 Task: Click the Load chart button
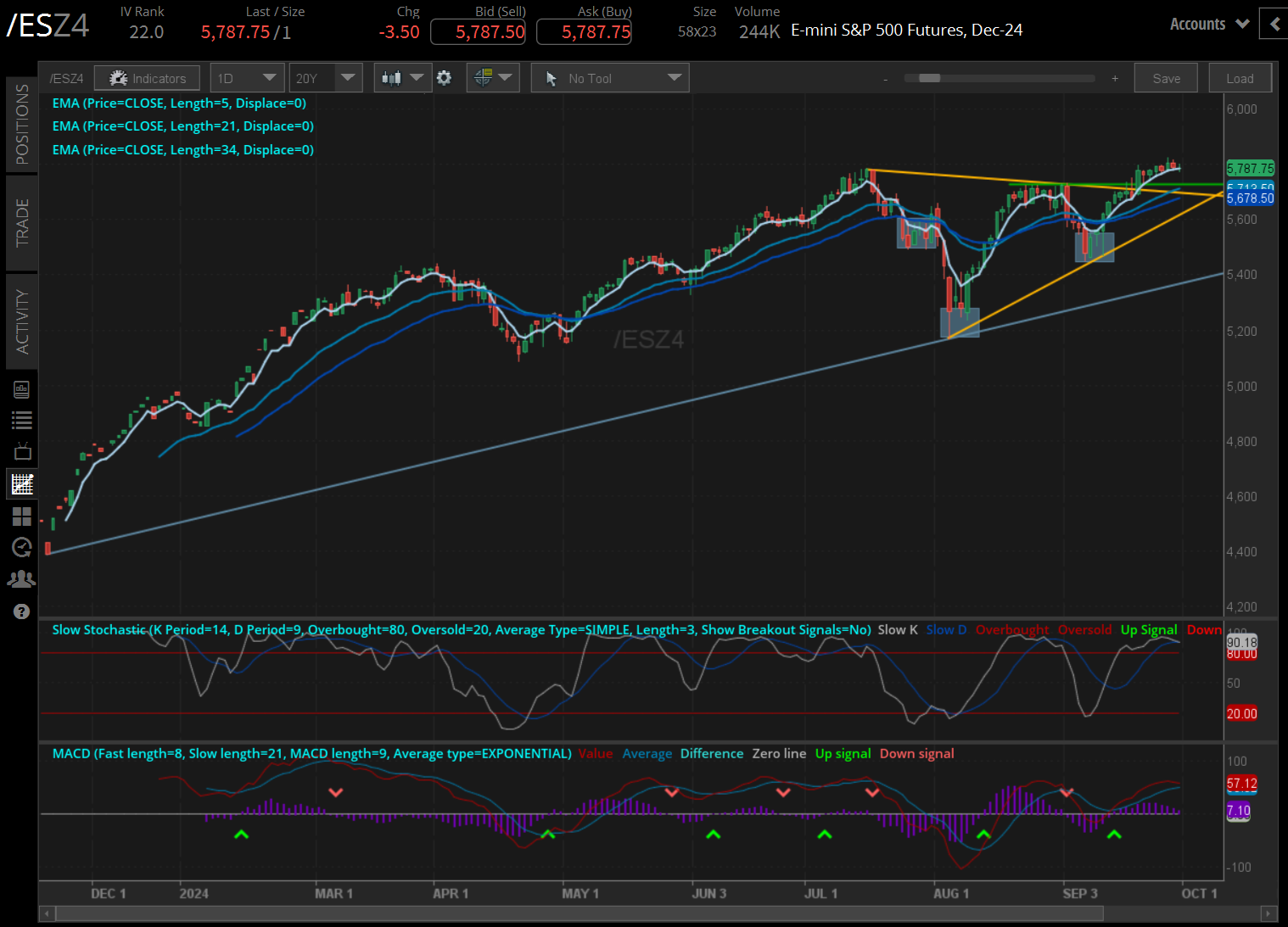[x=1240, y=78]
